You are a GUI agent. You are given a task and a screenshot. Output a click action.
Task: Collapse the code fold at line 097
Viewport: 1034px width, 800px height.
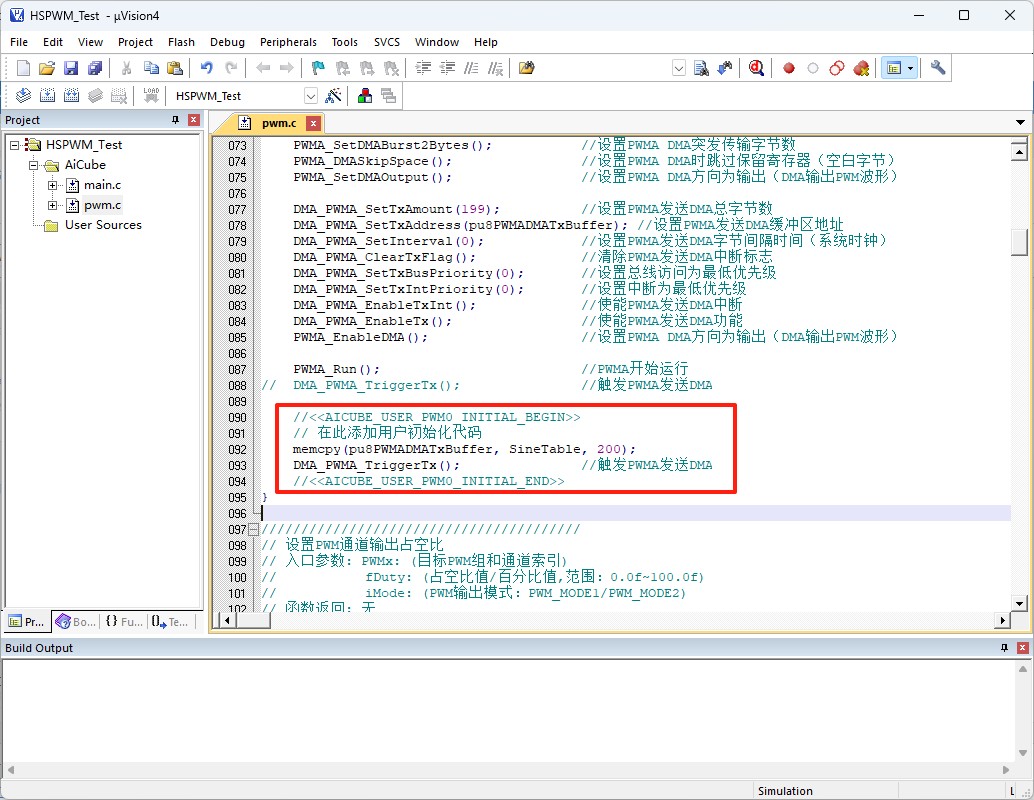click(x=253, y=529)
